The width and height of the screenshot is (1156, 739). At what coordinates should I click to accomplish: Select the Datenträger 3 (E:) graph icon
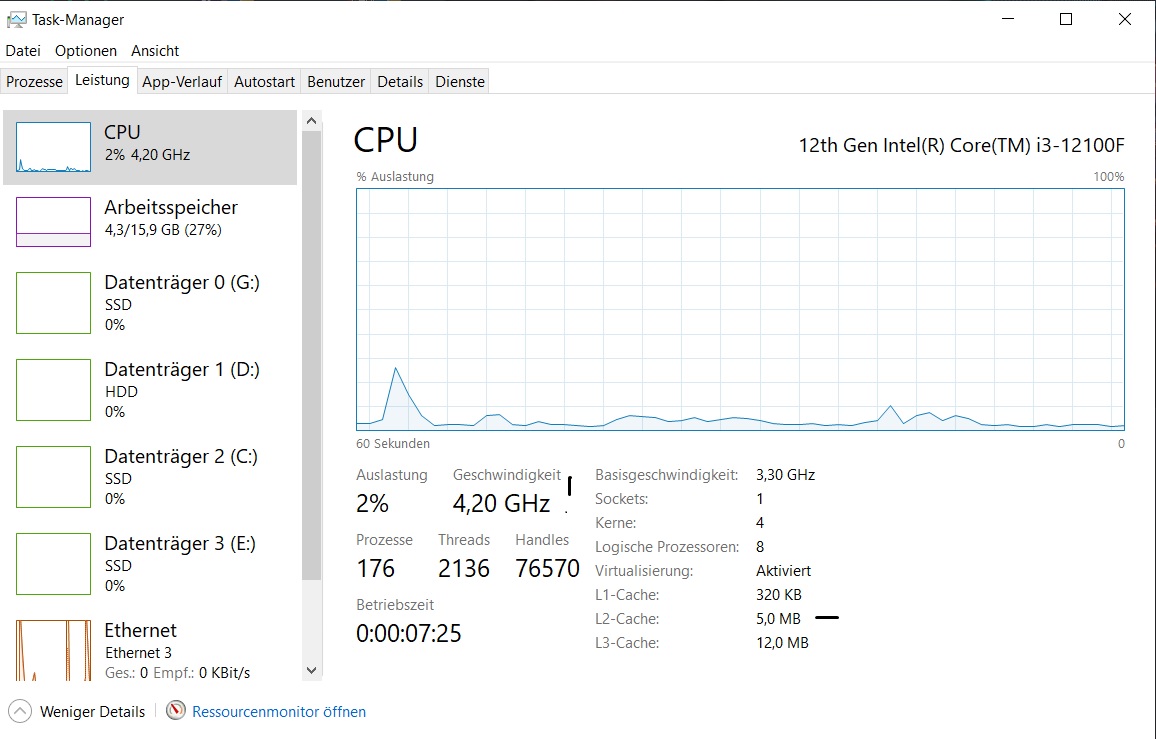[x=53, y=563]
